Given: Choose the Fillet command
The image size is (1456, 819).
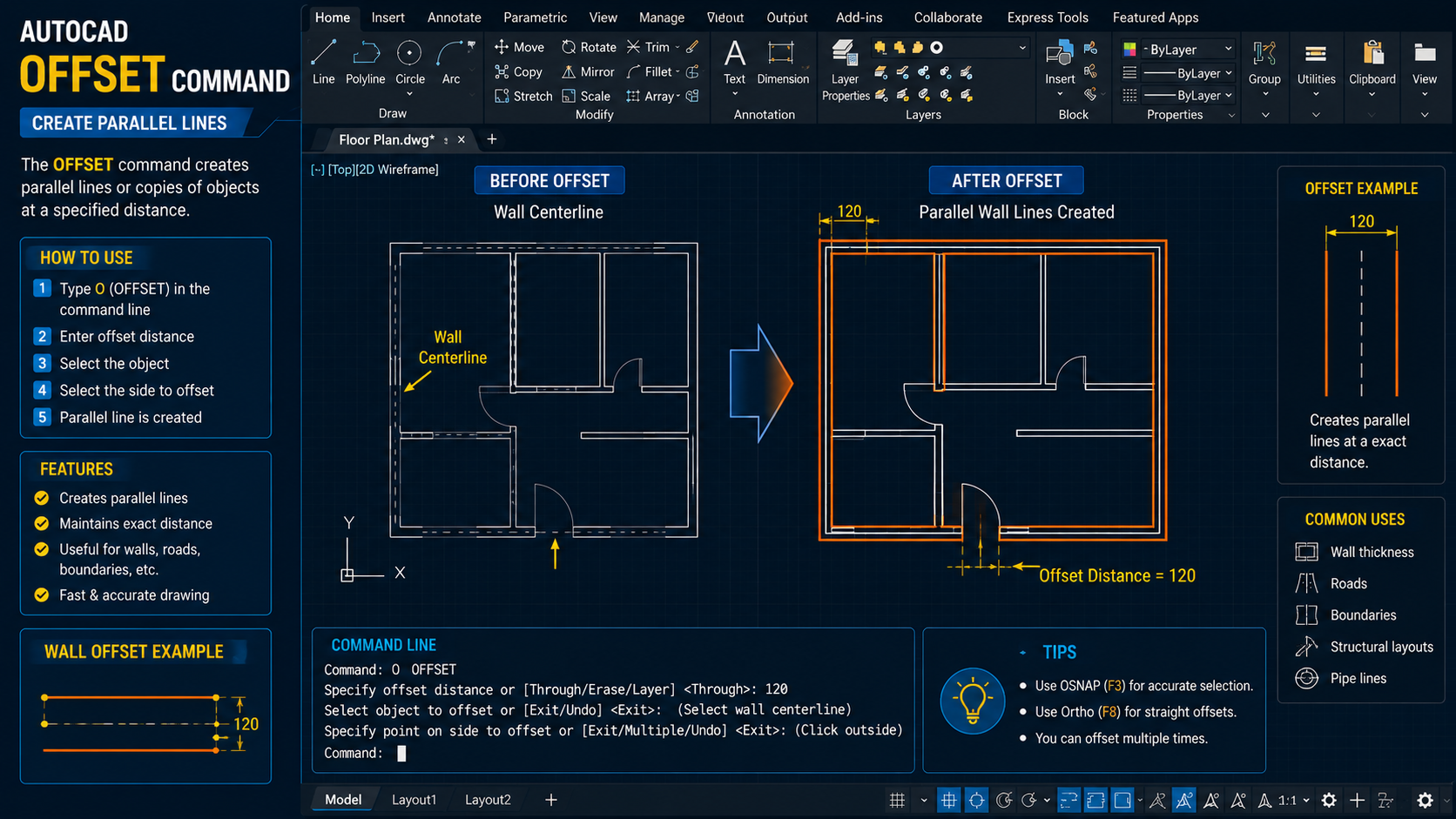Looking at the screenshot, I should click(650, 71).
